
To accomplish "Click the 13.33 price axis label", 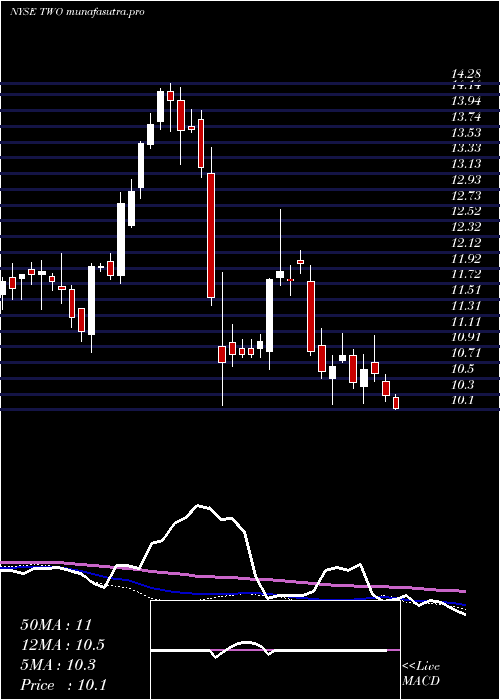I will click(x=467, y=148).
